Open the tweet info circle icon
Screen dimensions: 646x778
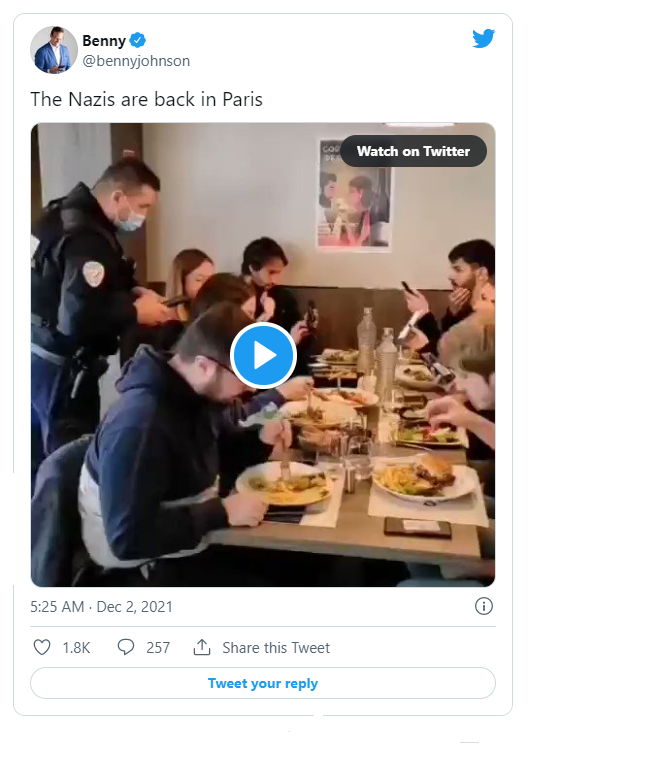(x=484, y=606)
